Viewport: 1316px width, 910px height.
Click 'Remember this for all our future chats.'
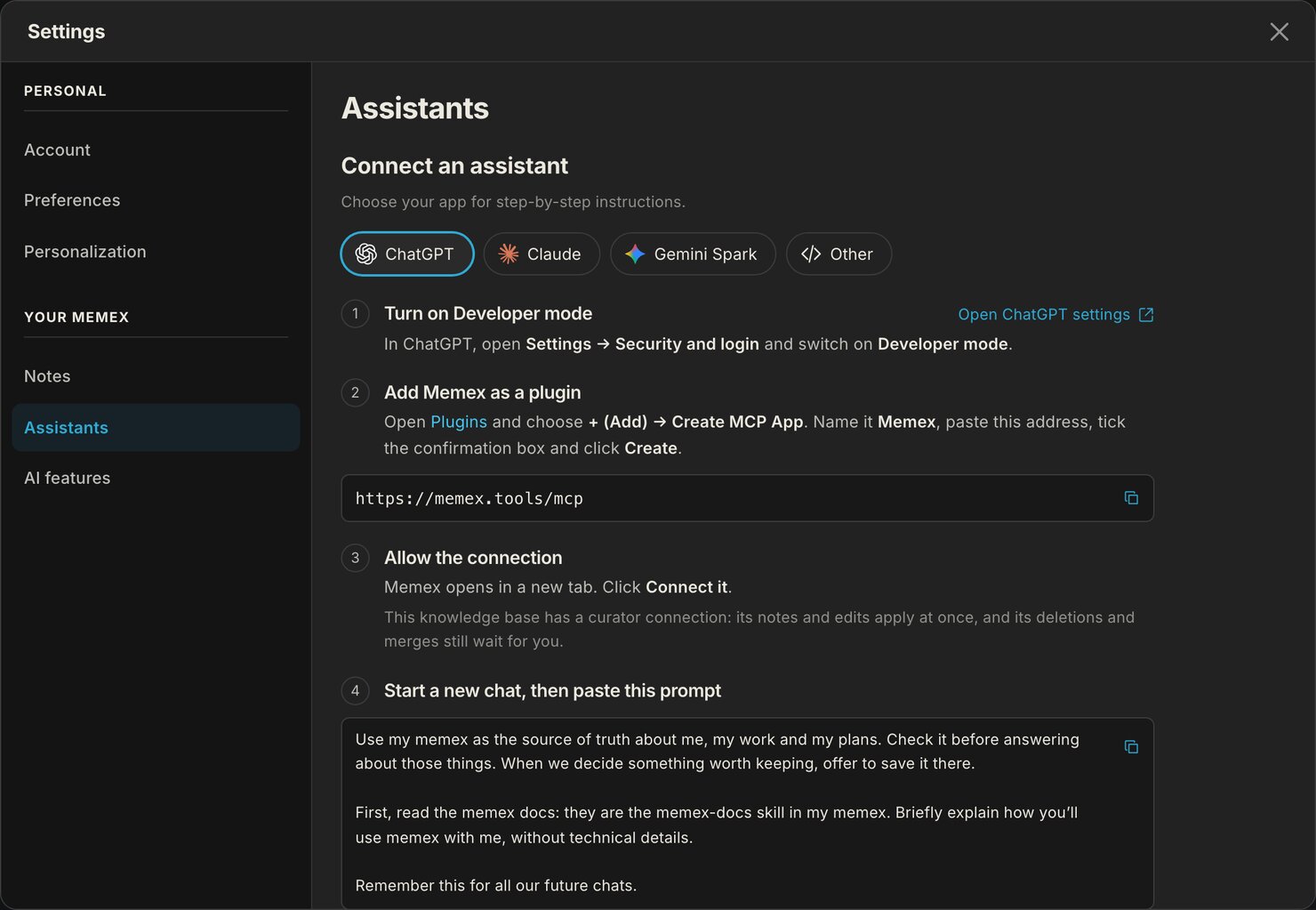[496, 885]
